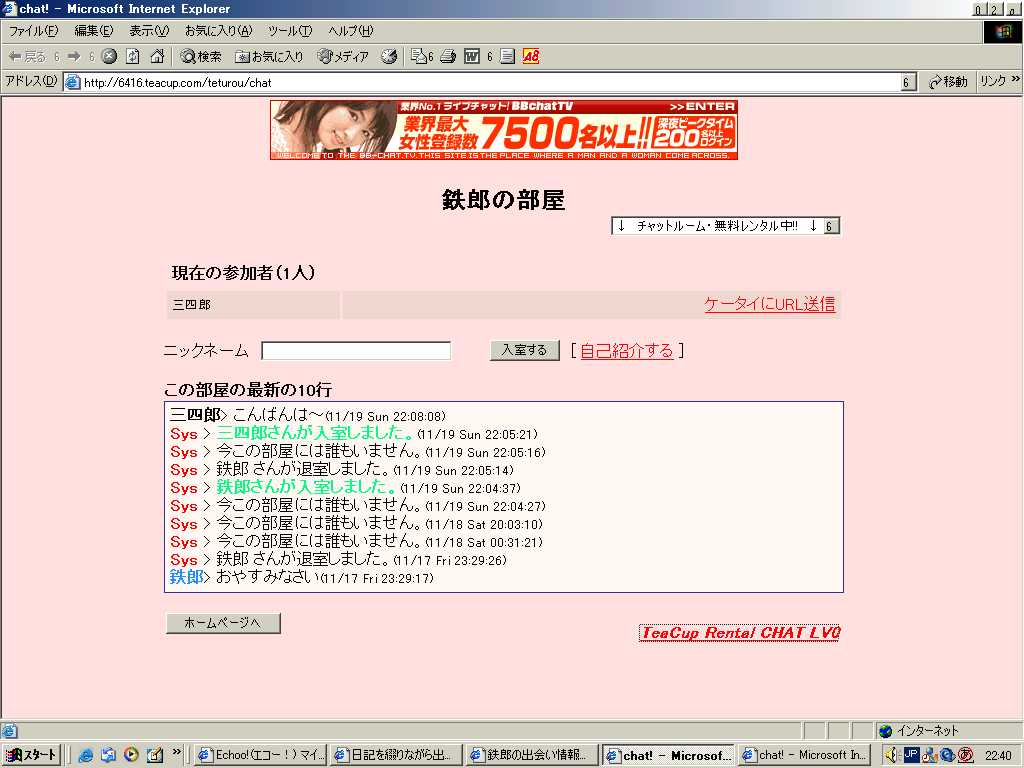Click the Stop loading toolbar icon
This screenshot has height=768, width=1024.
(110, 56)
